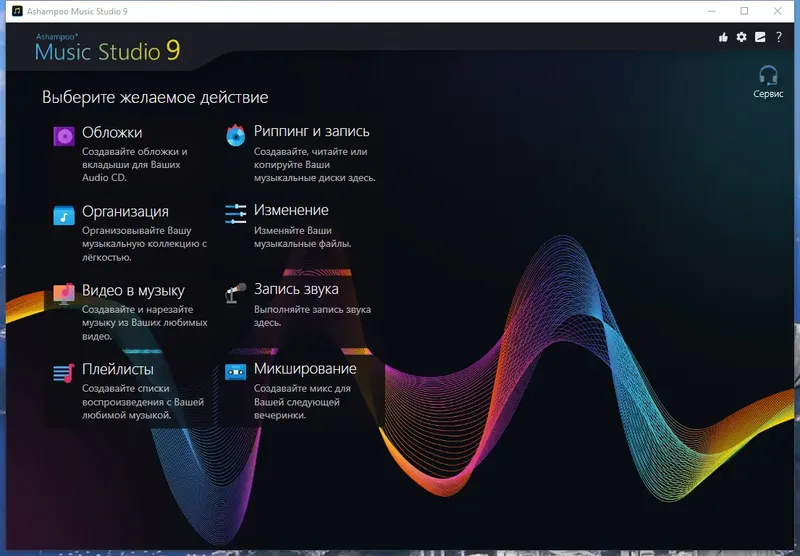Screen dimensions: 800x556
Task: Click the headset Сервис icon
Action: [x=768, y=75]
